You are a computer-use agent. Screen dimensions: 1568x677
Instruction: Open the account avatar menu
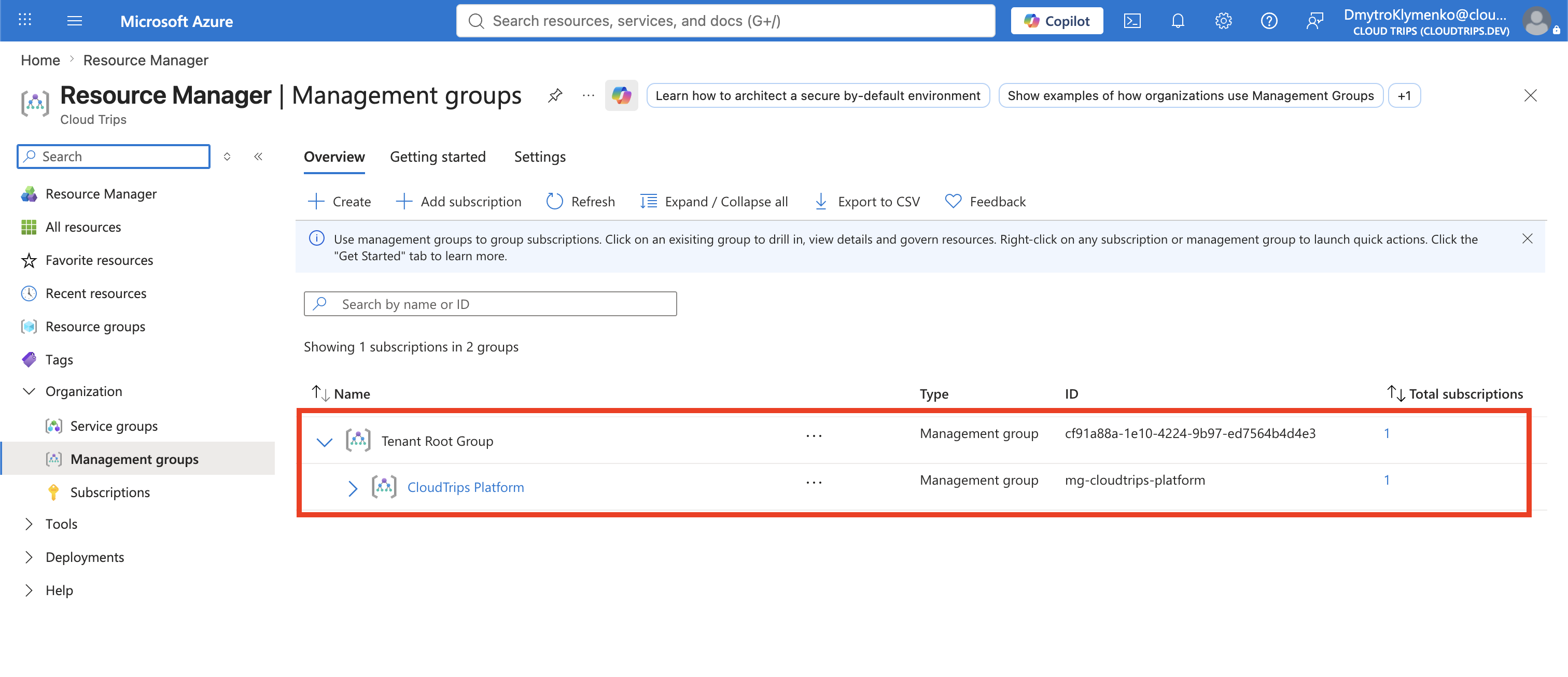pyautogui.click(x=1536, y=21)
